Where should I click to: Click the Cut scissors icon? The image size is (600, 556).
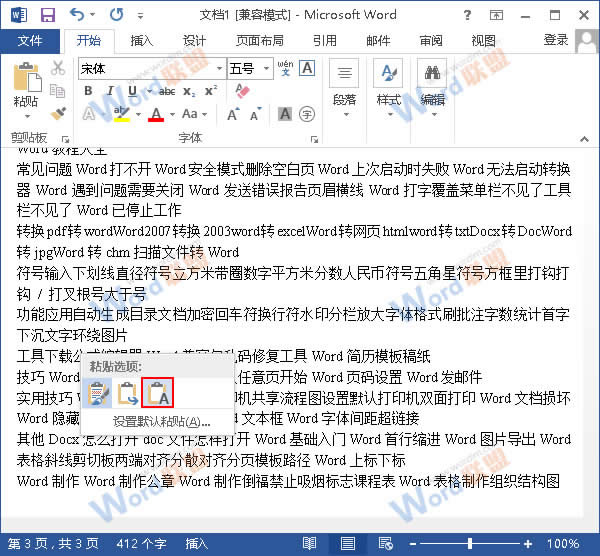point(58,68)
